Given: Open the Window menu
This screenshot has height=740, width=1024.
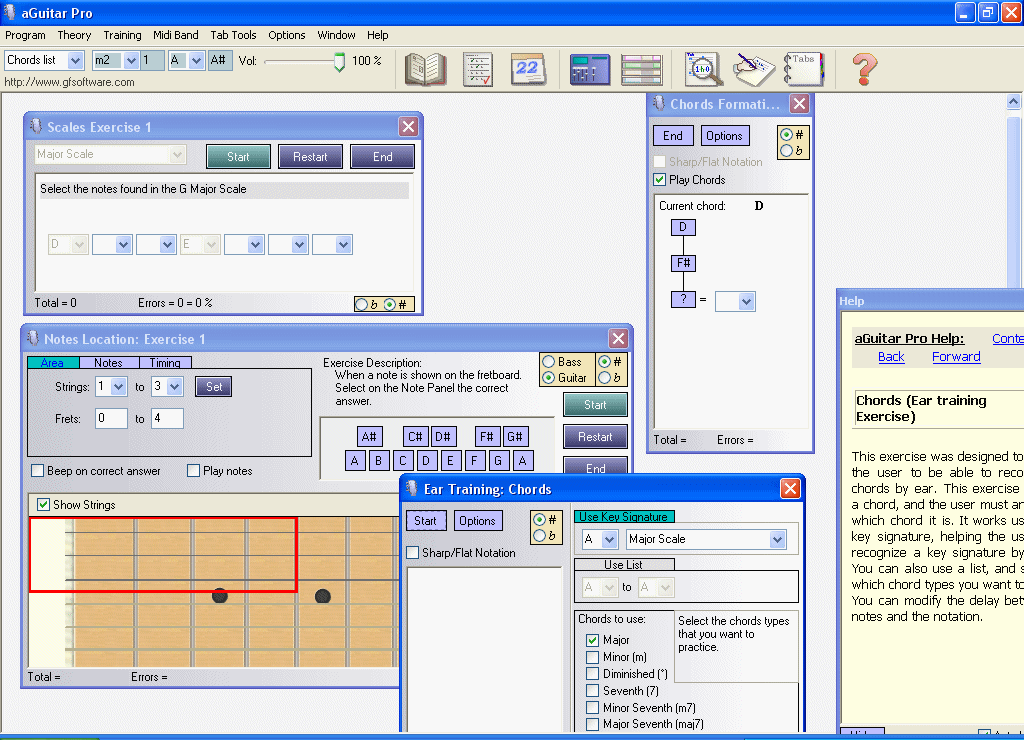Looking at the screenshot, I should 336,35.
